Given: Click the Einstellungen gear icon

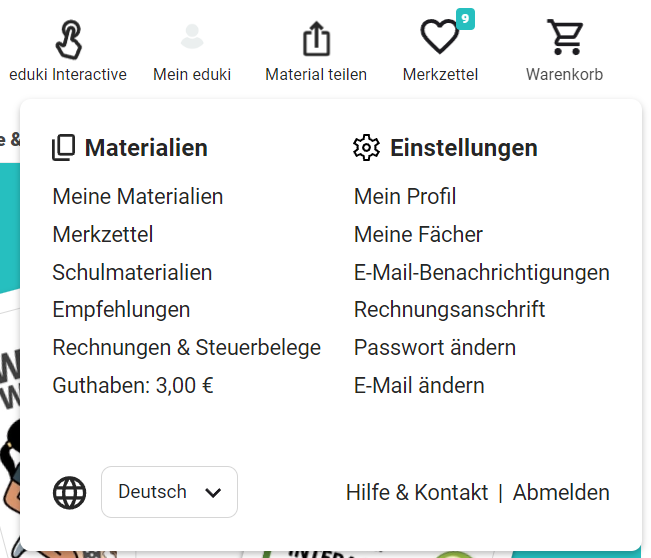Looking at the screenshot, I should click(x=367, y=148).
